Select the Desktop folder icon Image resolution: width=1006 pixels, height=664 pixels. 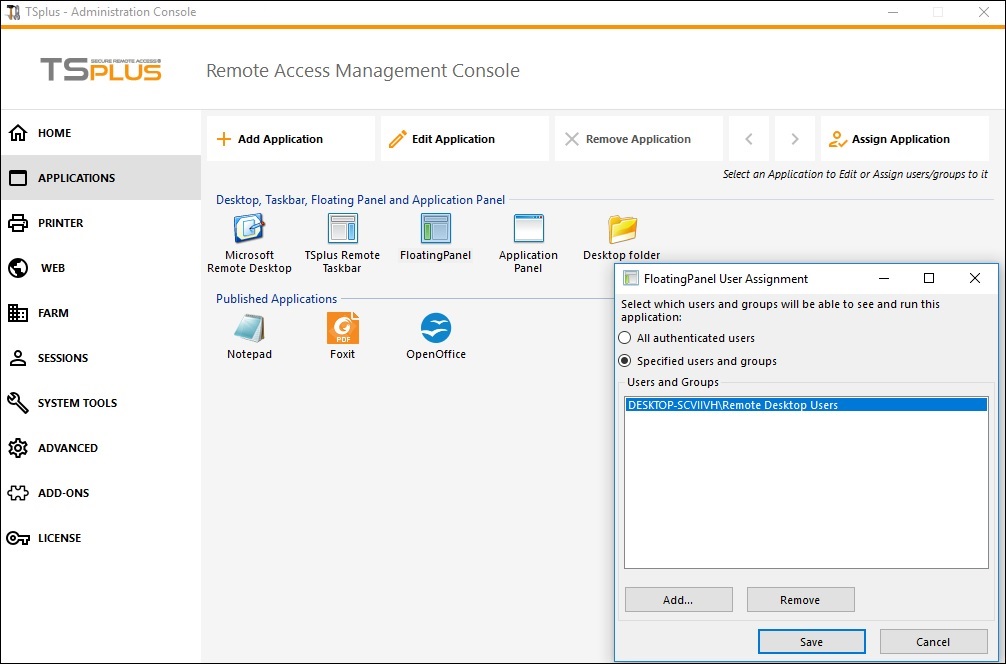tap(622, 230)
